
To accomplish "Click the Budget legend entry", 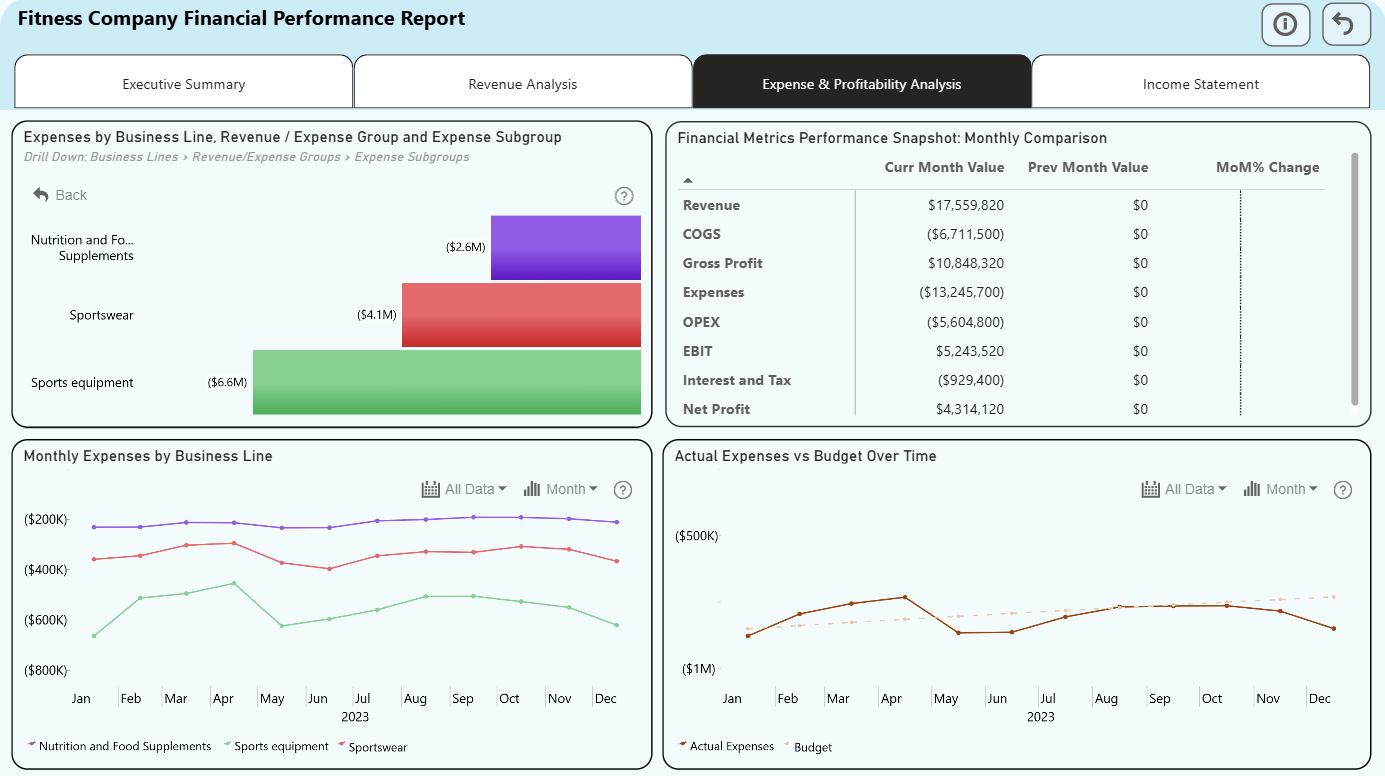I will pos(809,747).
